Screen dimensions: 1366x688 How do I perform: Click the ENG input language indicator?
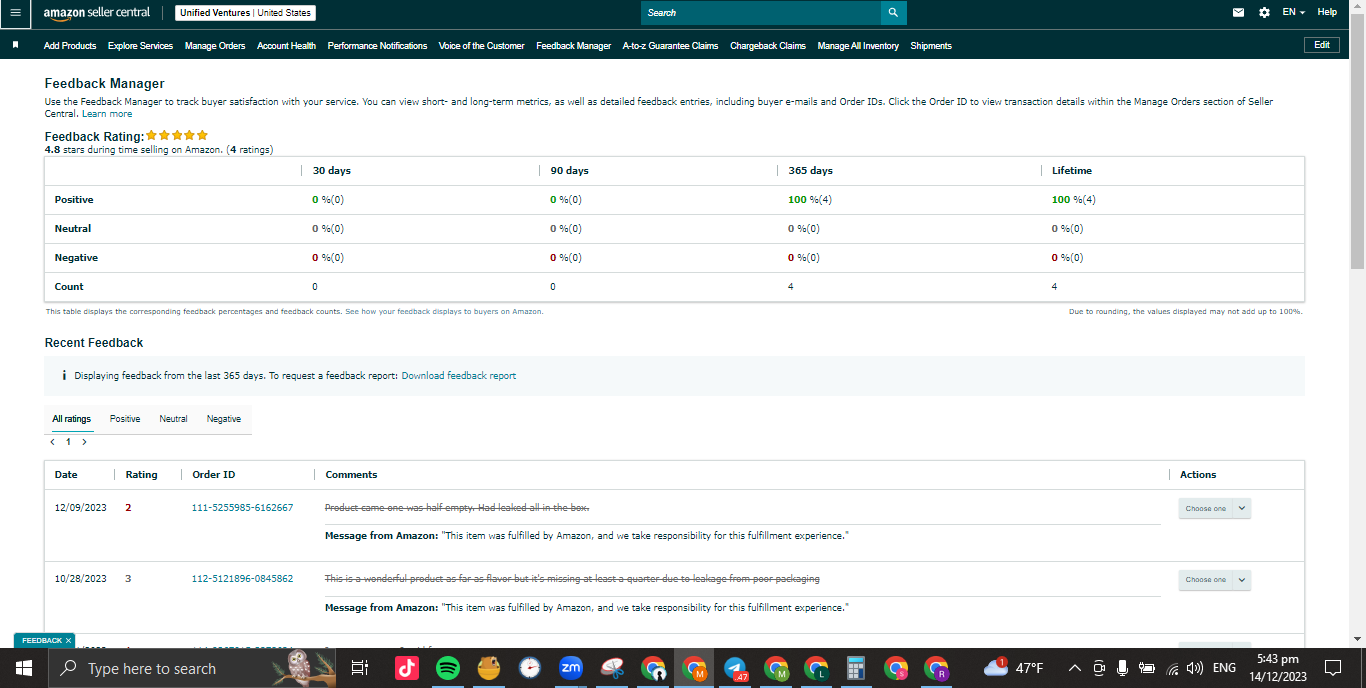(x=1224, y=668)
